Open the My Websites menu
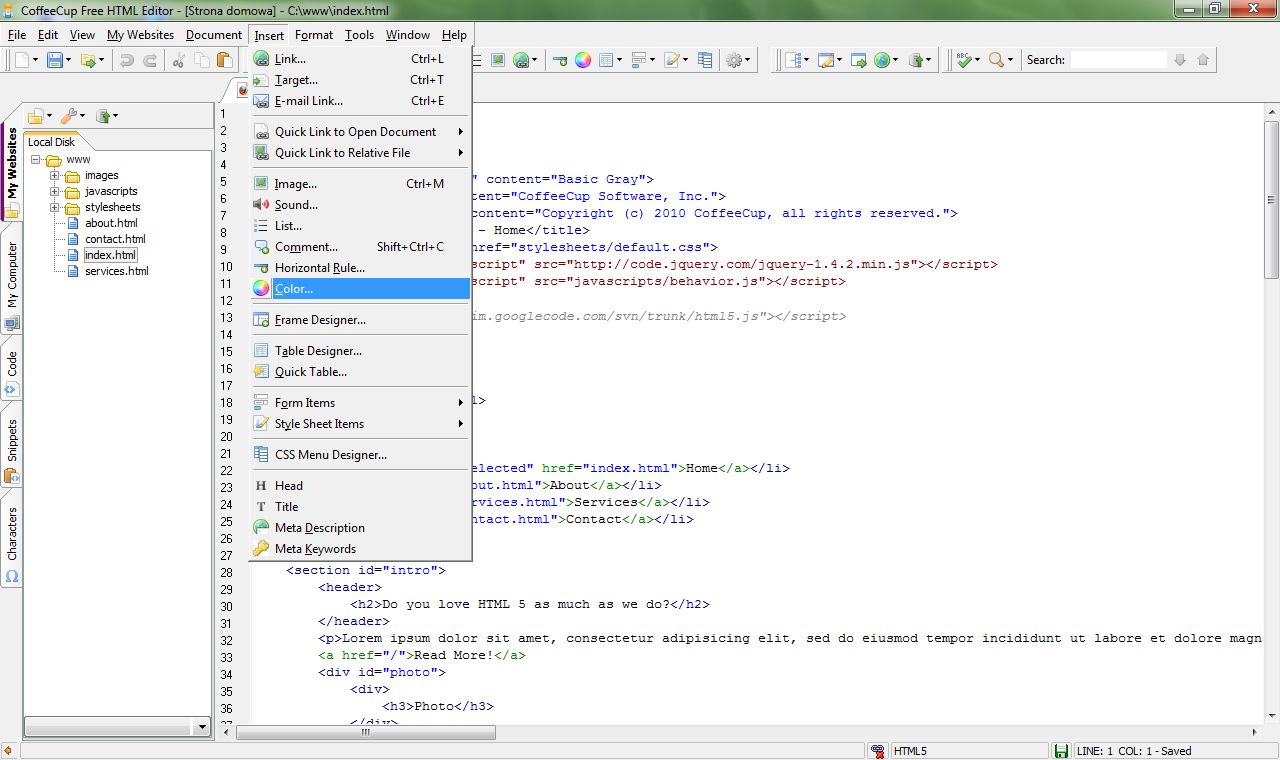 [x=140, y=34]
